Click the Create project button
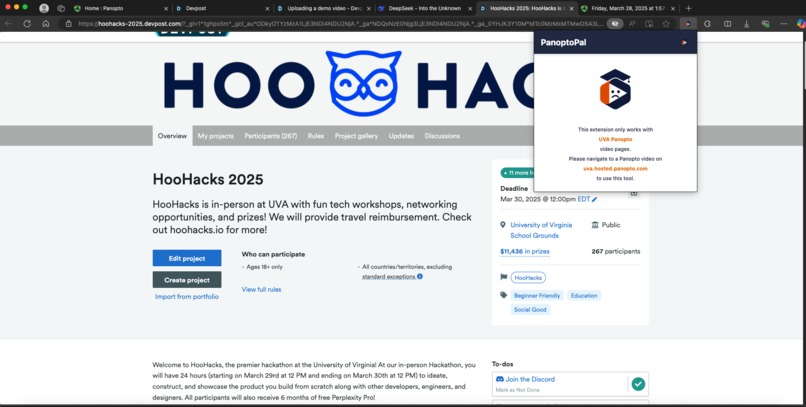Viewport: 806px width, 407px height. [x=187, y=280]
